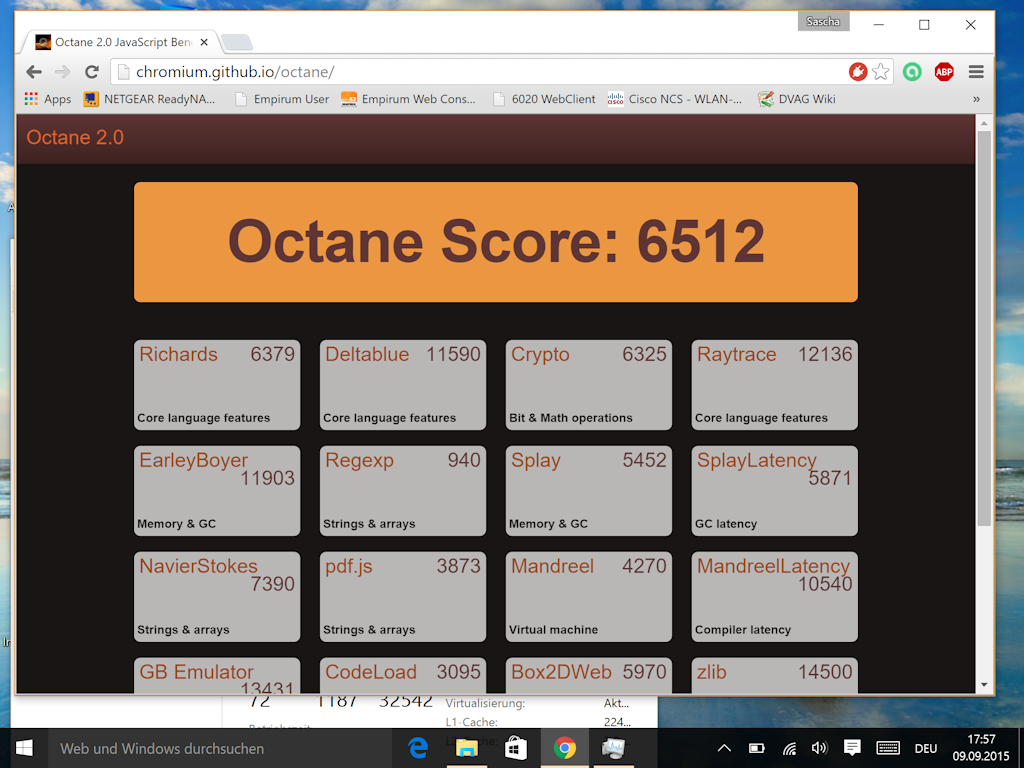Click the Richards benchmark tile
Viewport: 1024px width, 768px height.
(217, 385)
